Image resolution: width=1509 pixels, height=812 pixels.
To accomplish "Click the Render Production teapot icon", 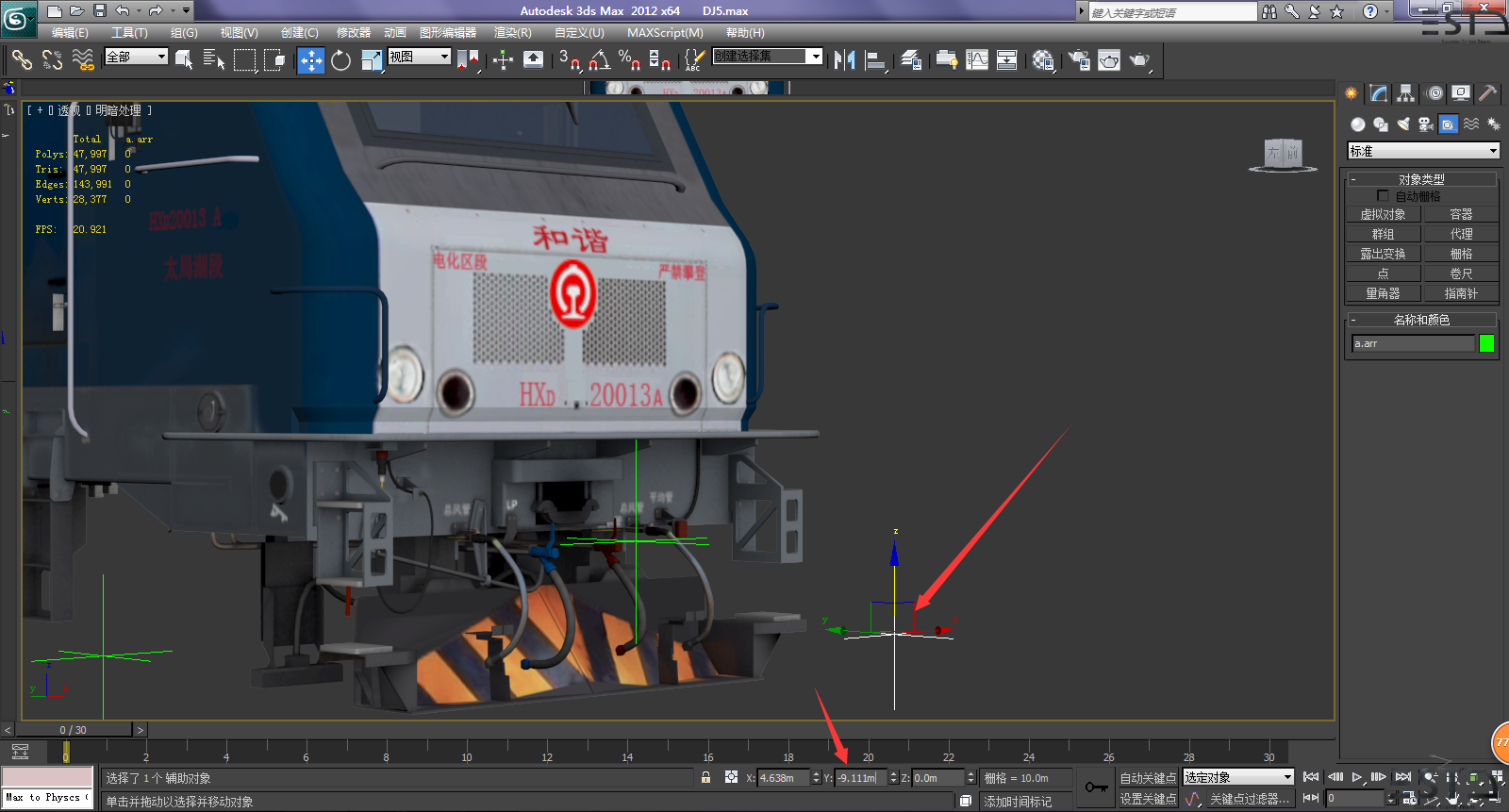I will click(1140, 60).
